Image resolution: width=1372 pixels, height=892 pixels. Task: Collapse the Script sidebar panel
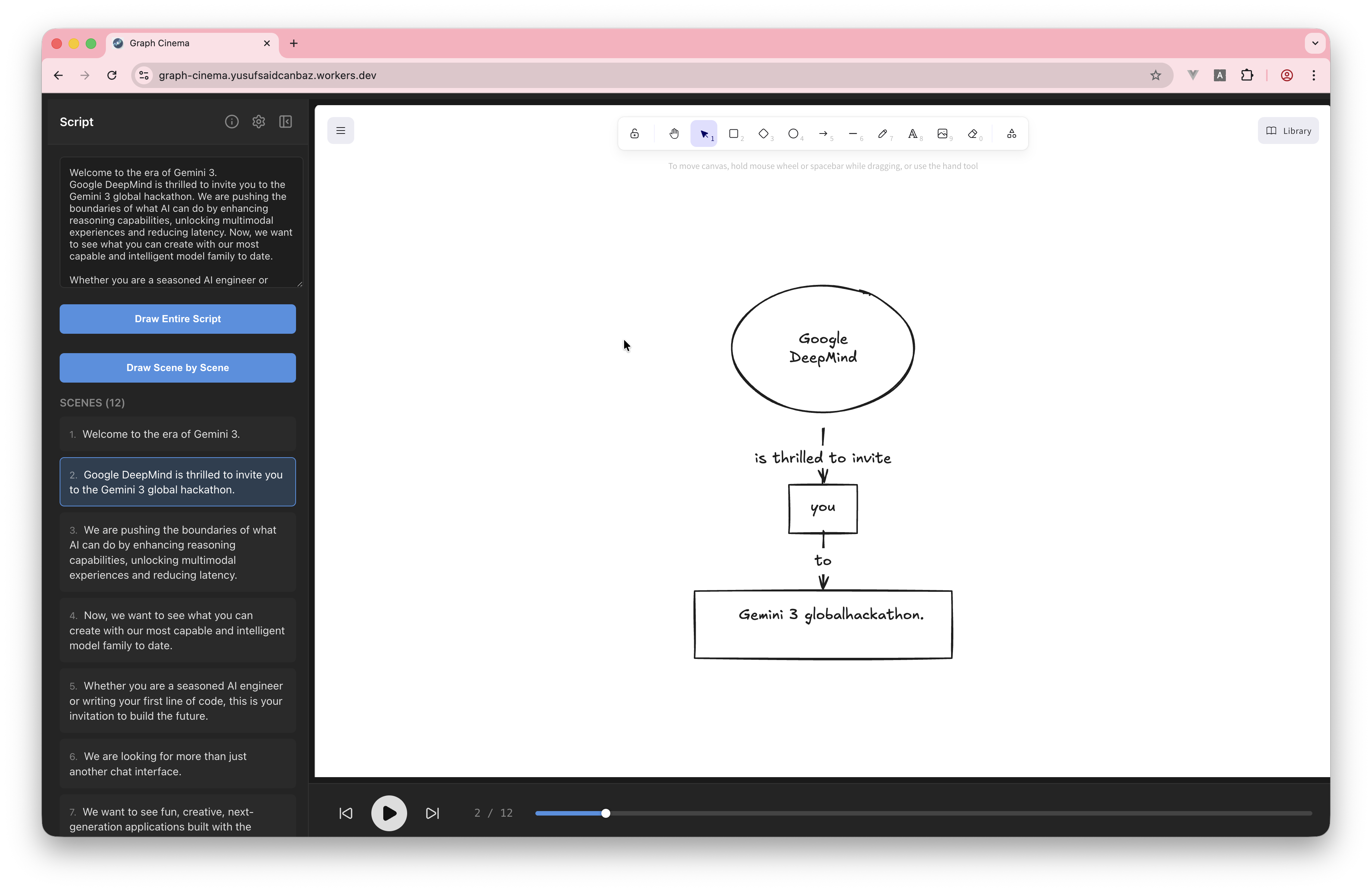point(285,122)
